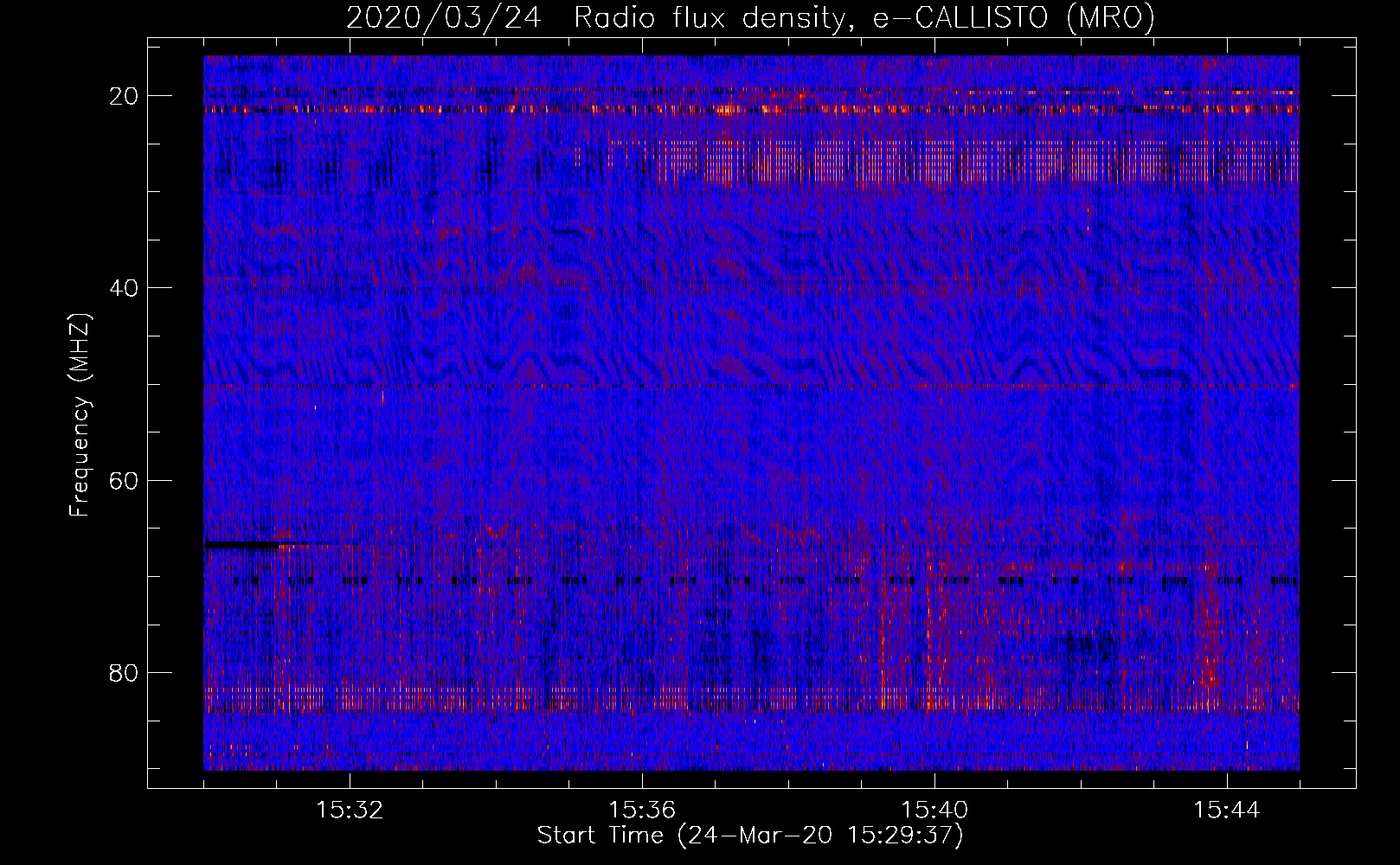The height and width of the screenshot is (865, 1400).
Task: Click the black horizontal band near 67 MHz
Action: (243, 545)
